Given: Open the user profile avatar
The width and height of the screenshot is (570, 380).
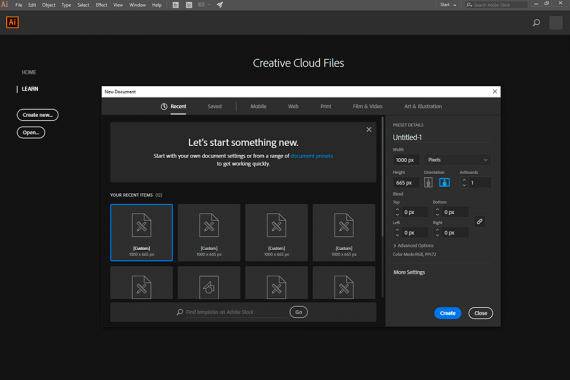Looking at the screenshot, I should pos(556,23).
